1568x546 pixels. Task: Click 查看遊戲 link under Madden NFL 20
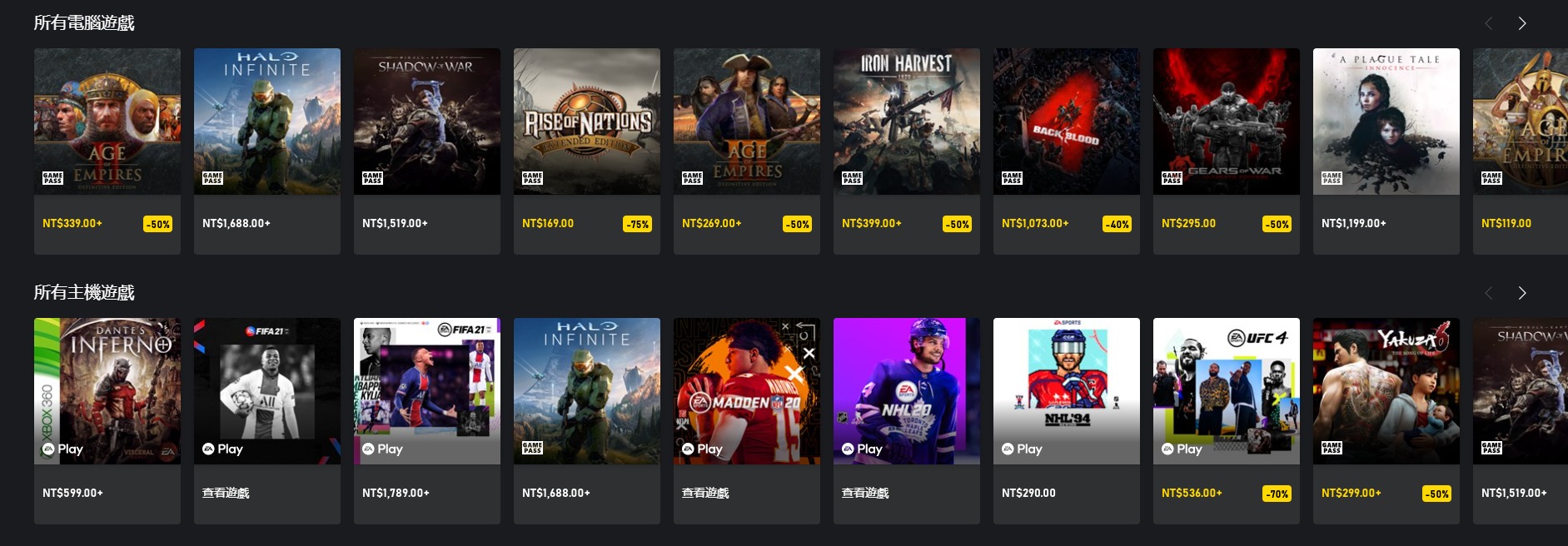705,493
